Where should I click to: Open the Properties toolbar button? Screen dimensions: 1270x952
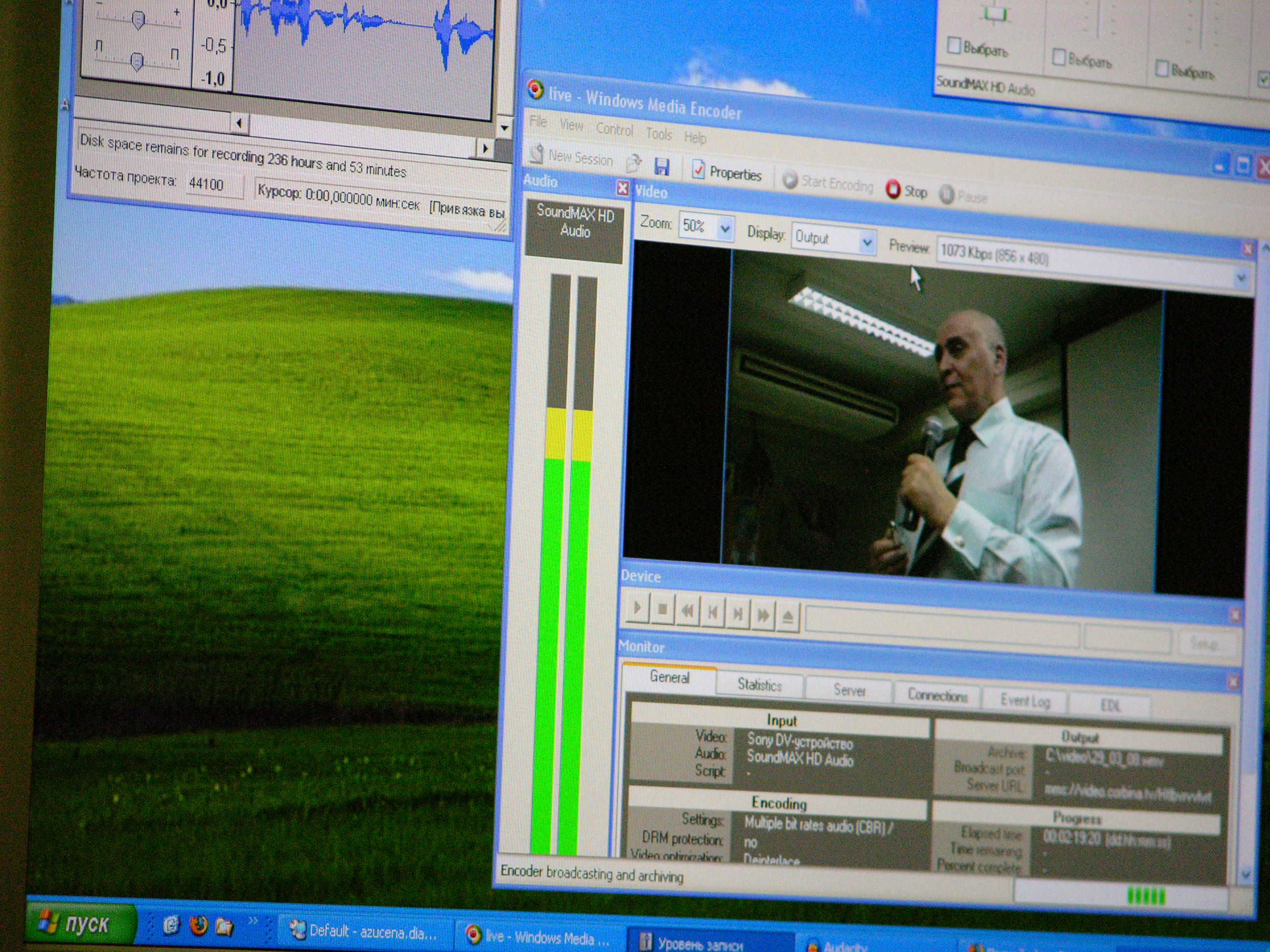point(727,171)
